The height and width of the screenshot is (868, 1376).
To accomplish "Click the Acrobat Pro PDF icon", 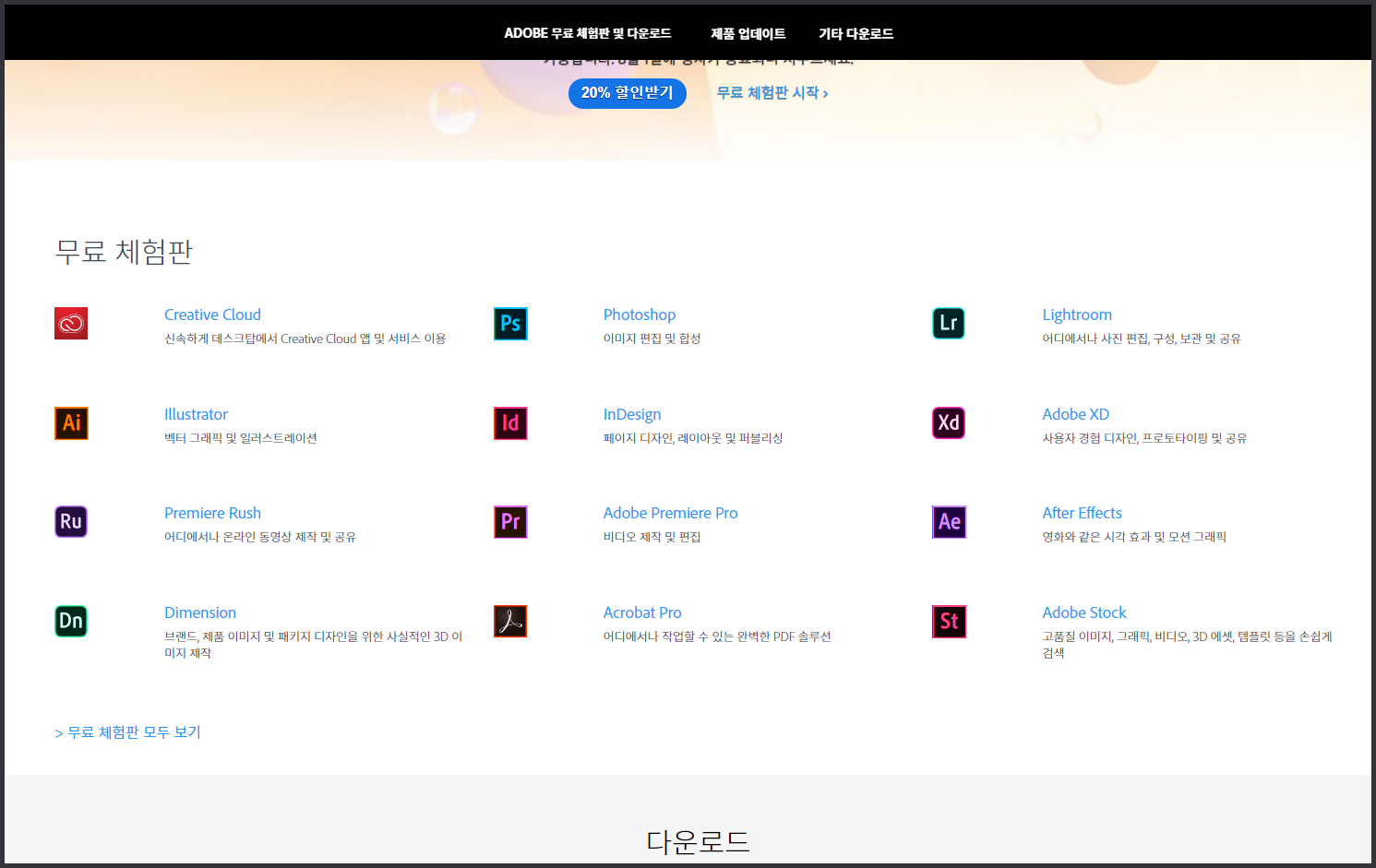I will pos(510,622).
